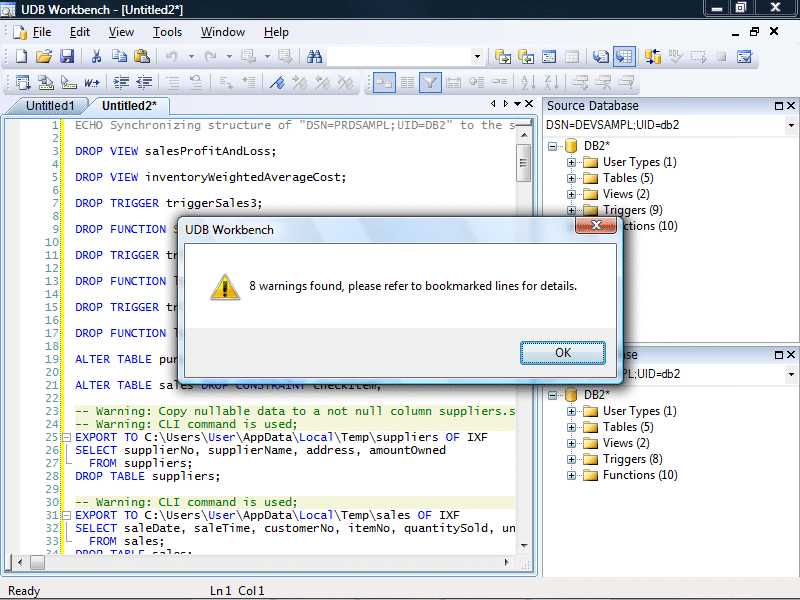Screen dimensions: 800x600
Task: Click the blue editor window icon after database icons
Action: tap(549, 57)
